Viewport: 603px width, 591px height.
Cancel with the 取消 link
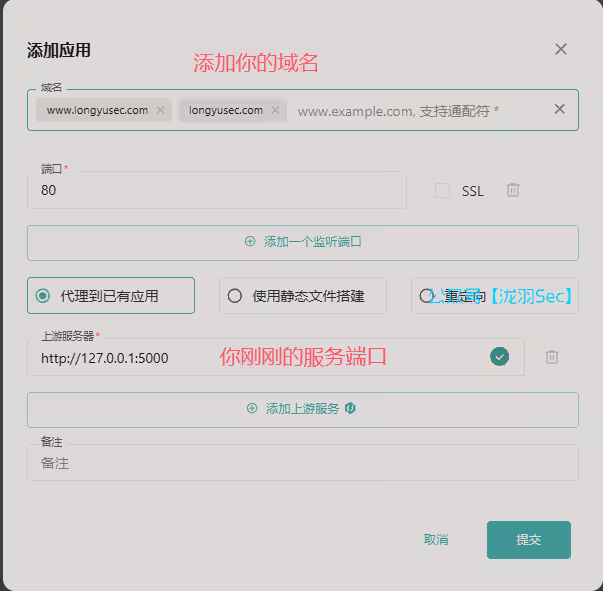[436, 540]
